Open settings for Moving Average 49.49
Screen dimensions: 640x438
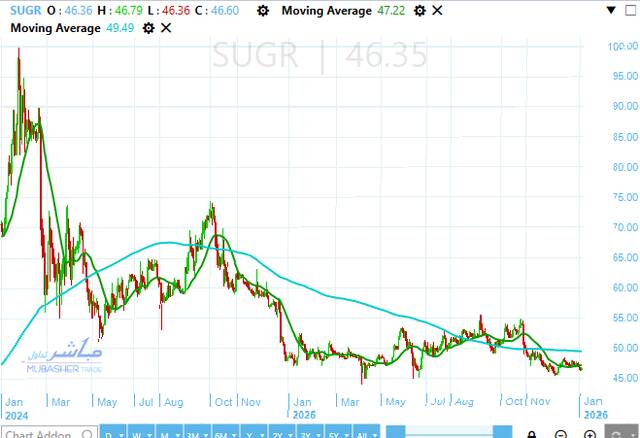(148, 28)
